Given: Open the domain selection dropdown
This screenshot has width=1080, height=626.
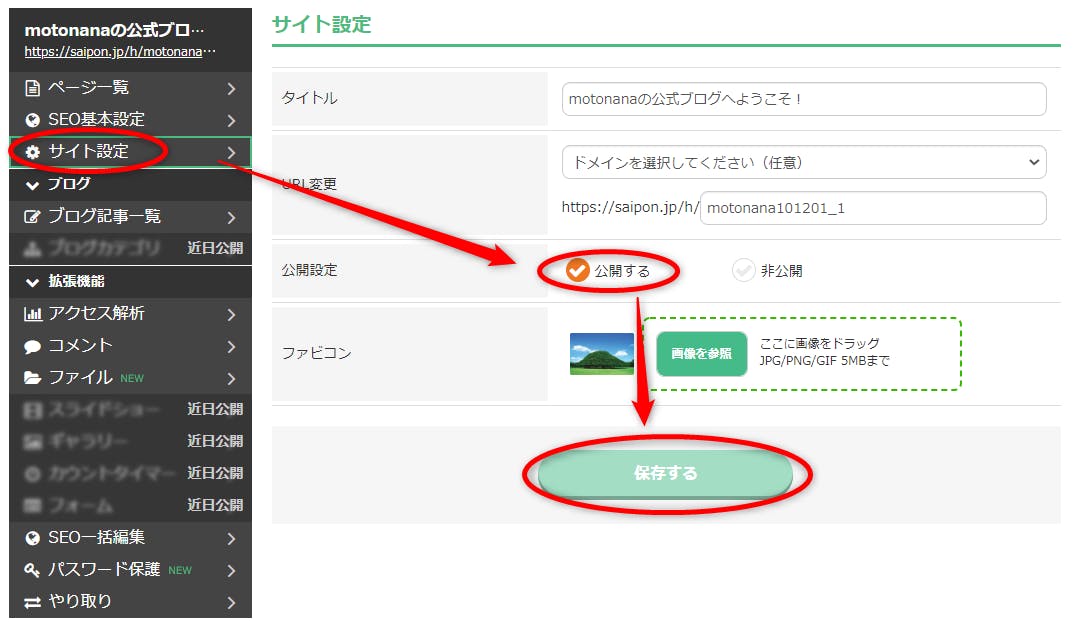Looking at the screenshot, I should click(803, 162).
